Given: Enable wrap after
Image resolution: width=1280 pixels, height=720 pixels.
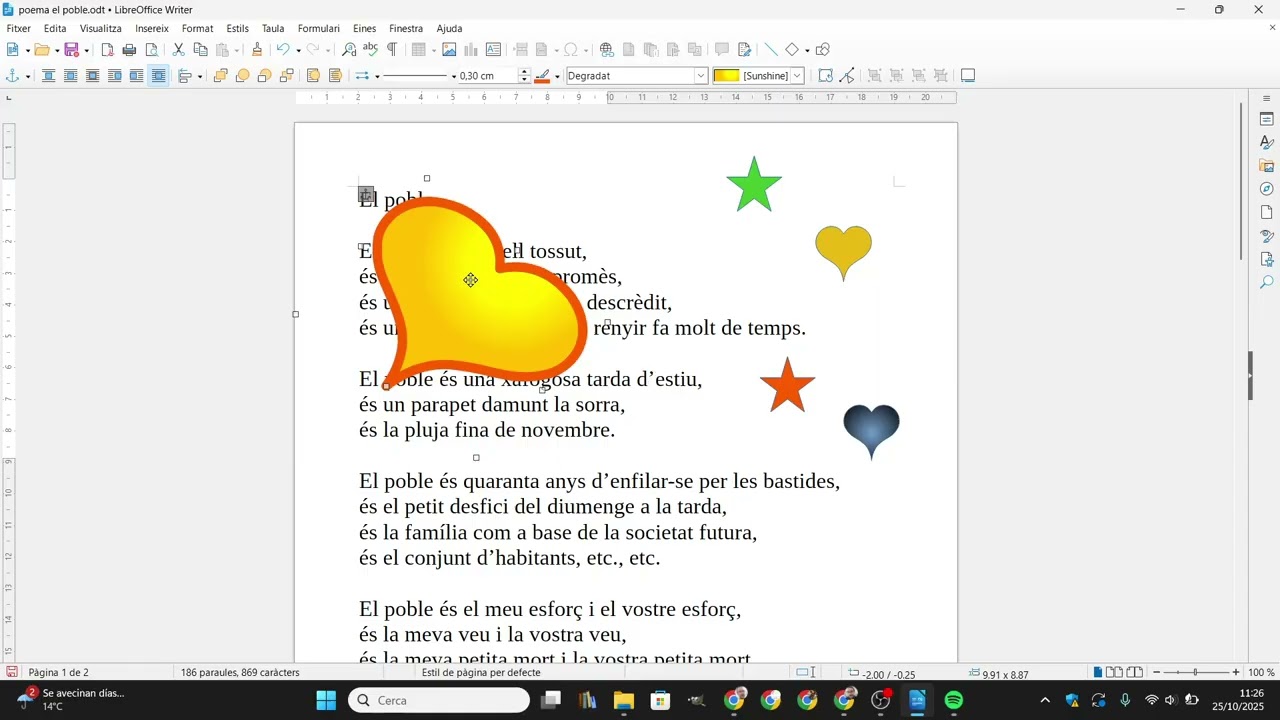Looking at the screenshot, I should point(136,76).
